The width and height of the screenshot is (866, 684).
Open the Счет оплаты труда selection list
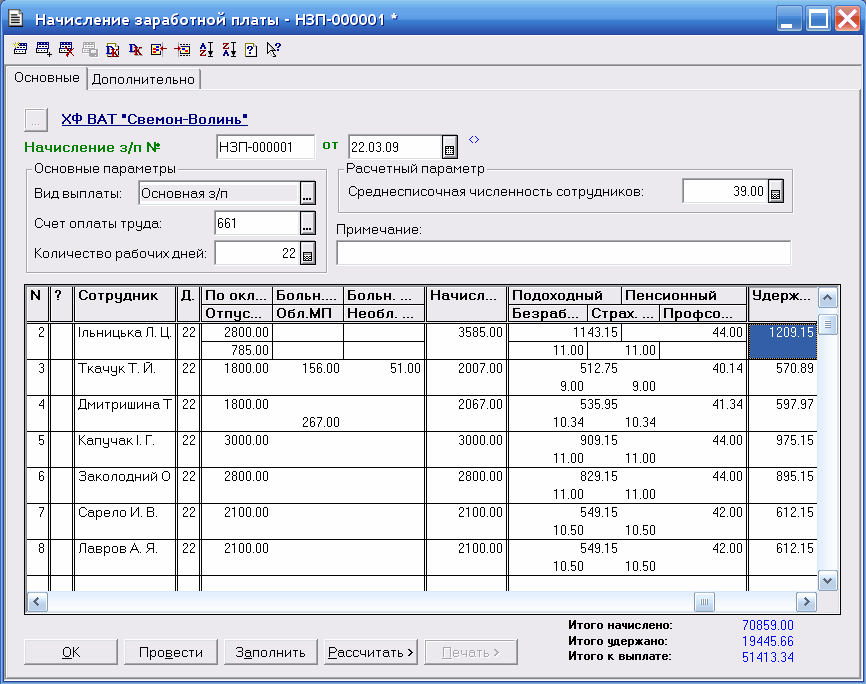click(308, 224)
